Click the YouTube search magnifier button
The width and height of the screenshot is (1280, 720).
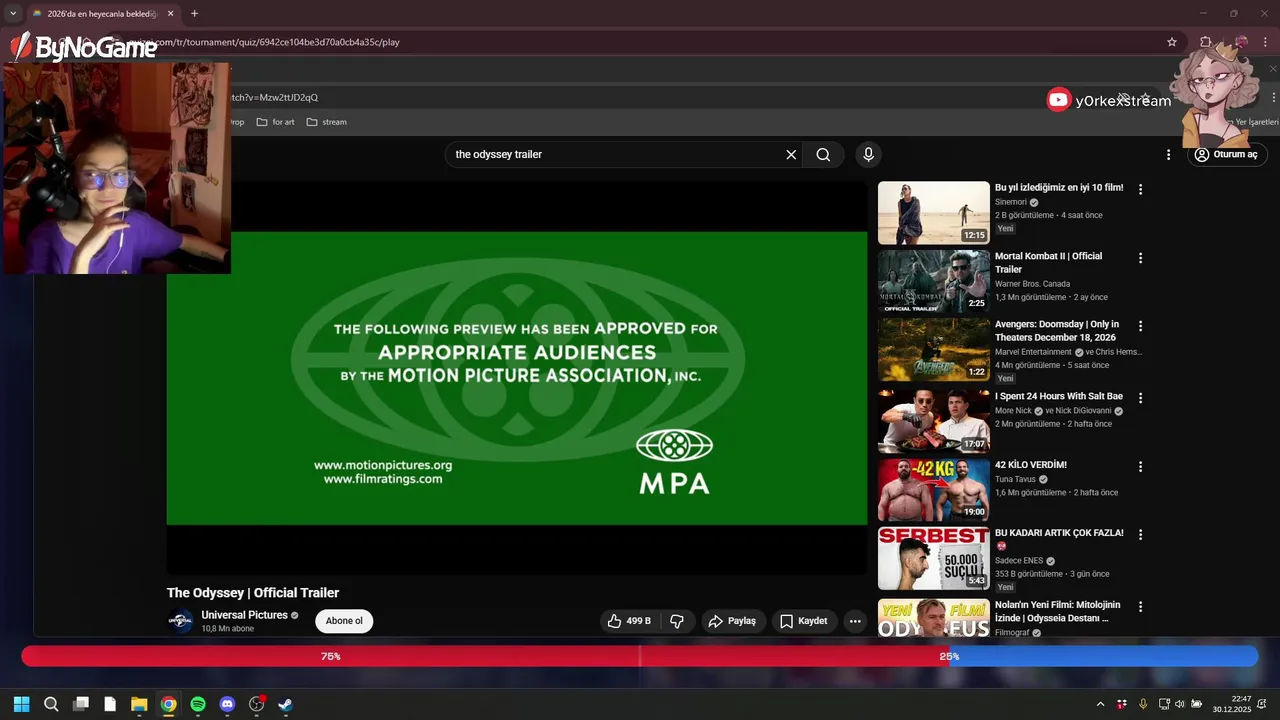tap(823, 155)
